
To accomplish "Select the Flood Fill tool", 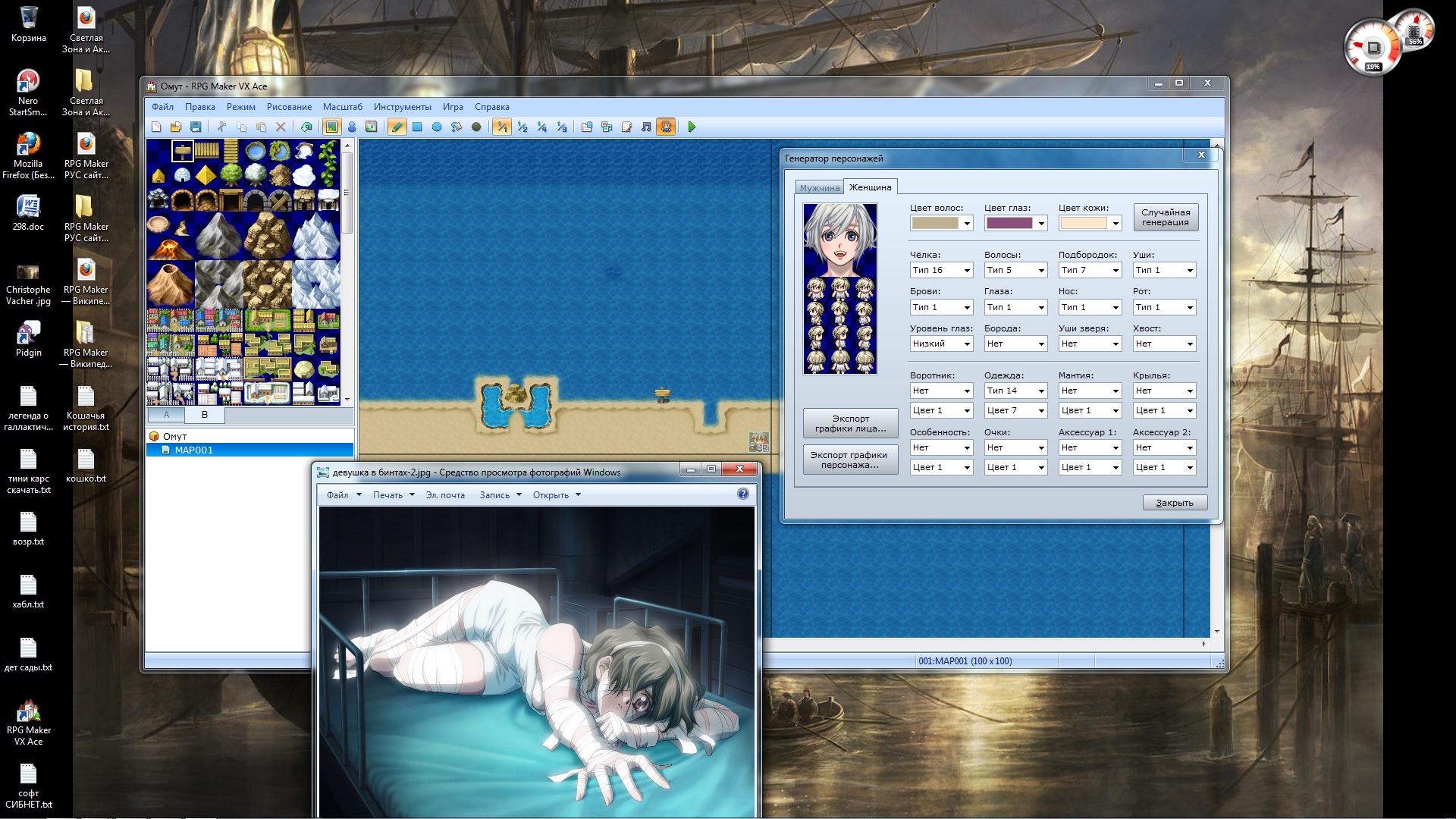I will [457, 127].
